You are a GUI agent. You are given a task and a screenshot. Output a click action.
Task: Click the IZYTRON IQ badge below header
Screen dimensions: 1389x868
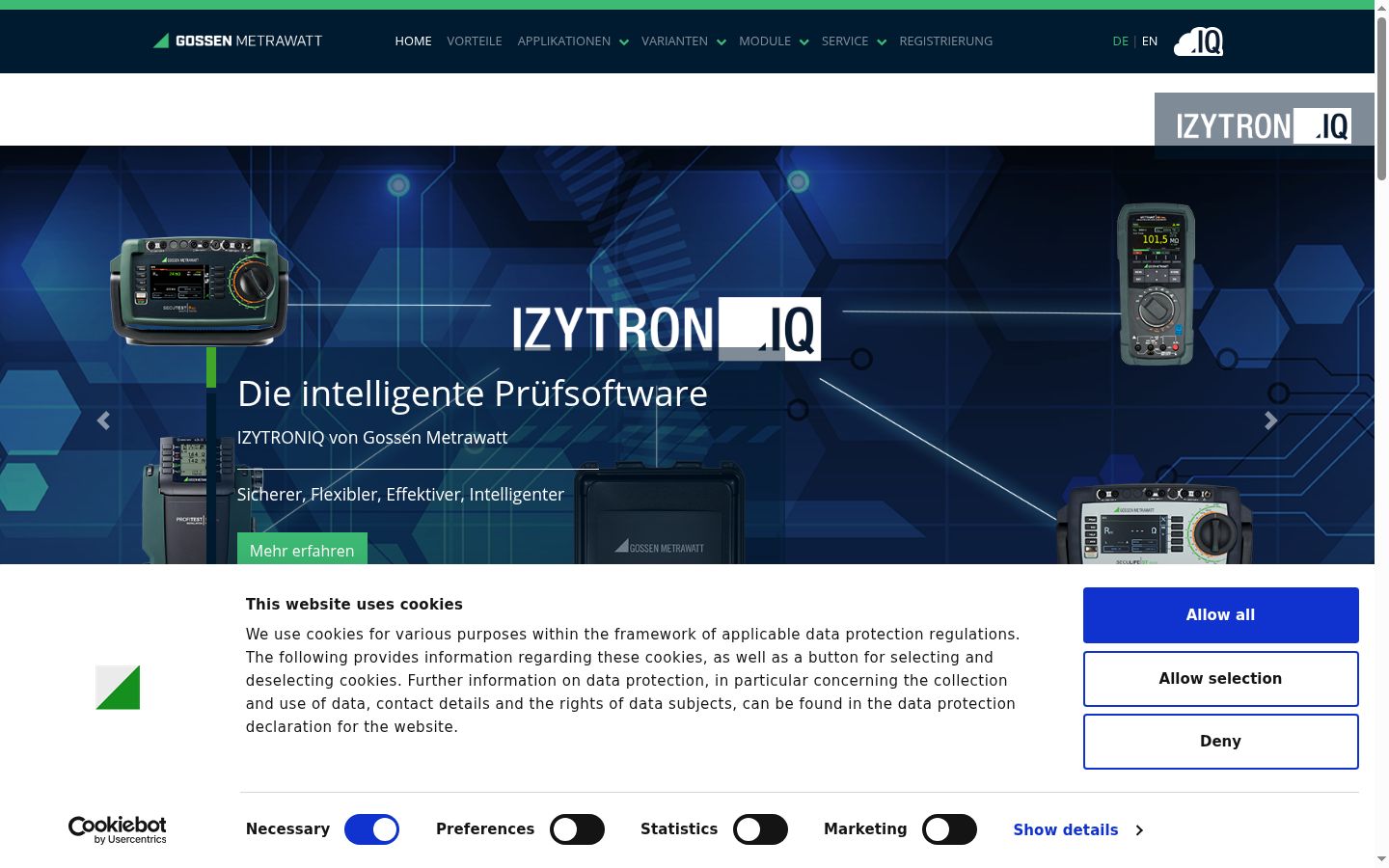(1264, 125)
